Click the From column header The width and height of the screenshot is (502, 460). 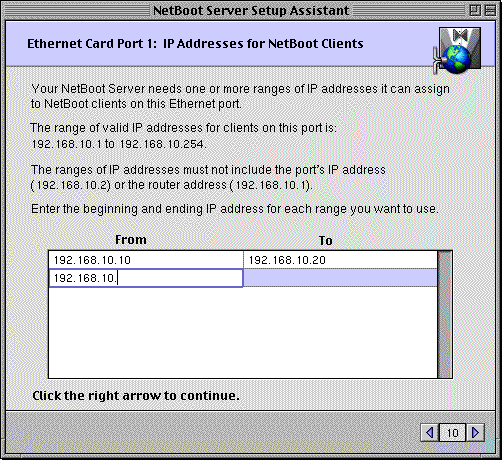click(131, 240)
